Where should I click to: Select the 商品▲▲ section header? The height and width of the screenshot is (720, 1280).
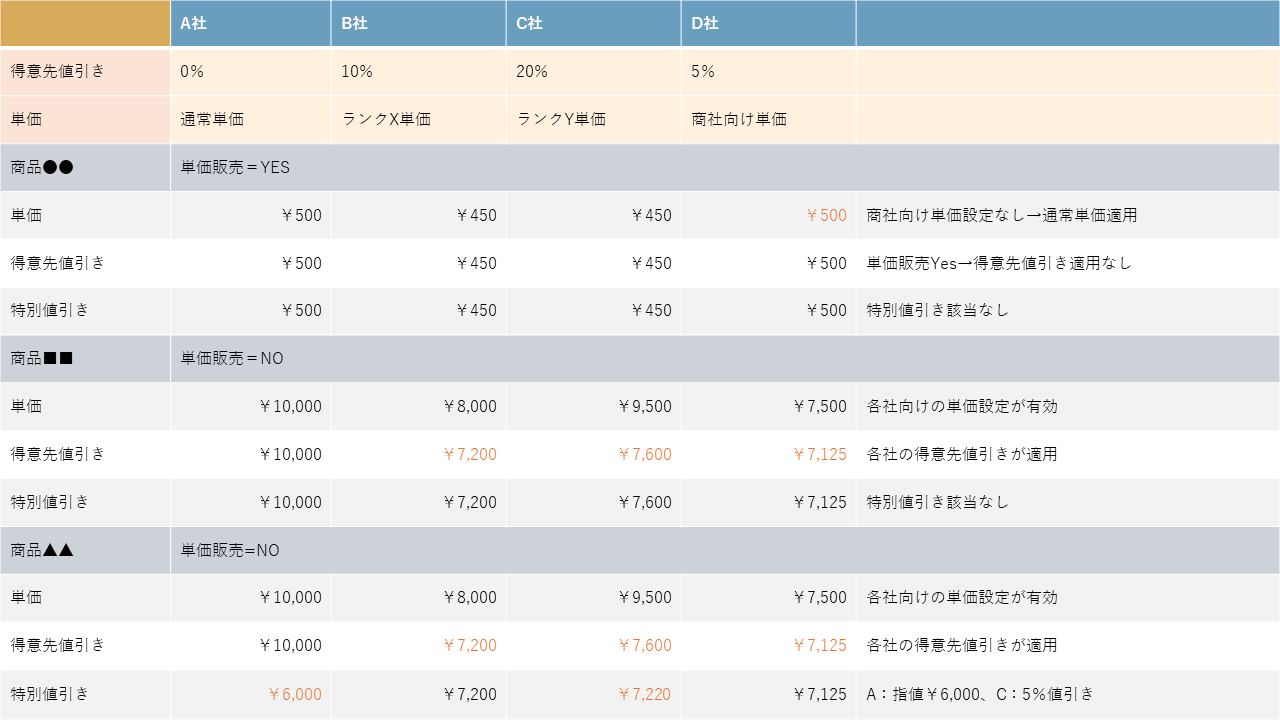pos(85,550)
